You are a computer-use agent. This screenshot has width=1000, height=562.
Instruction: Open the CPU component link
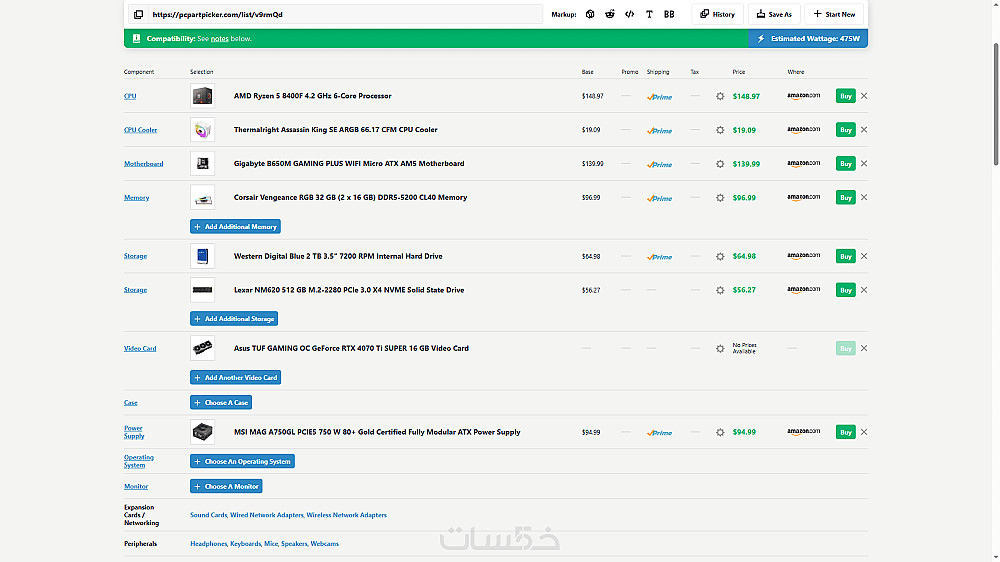coord(130,96)
